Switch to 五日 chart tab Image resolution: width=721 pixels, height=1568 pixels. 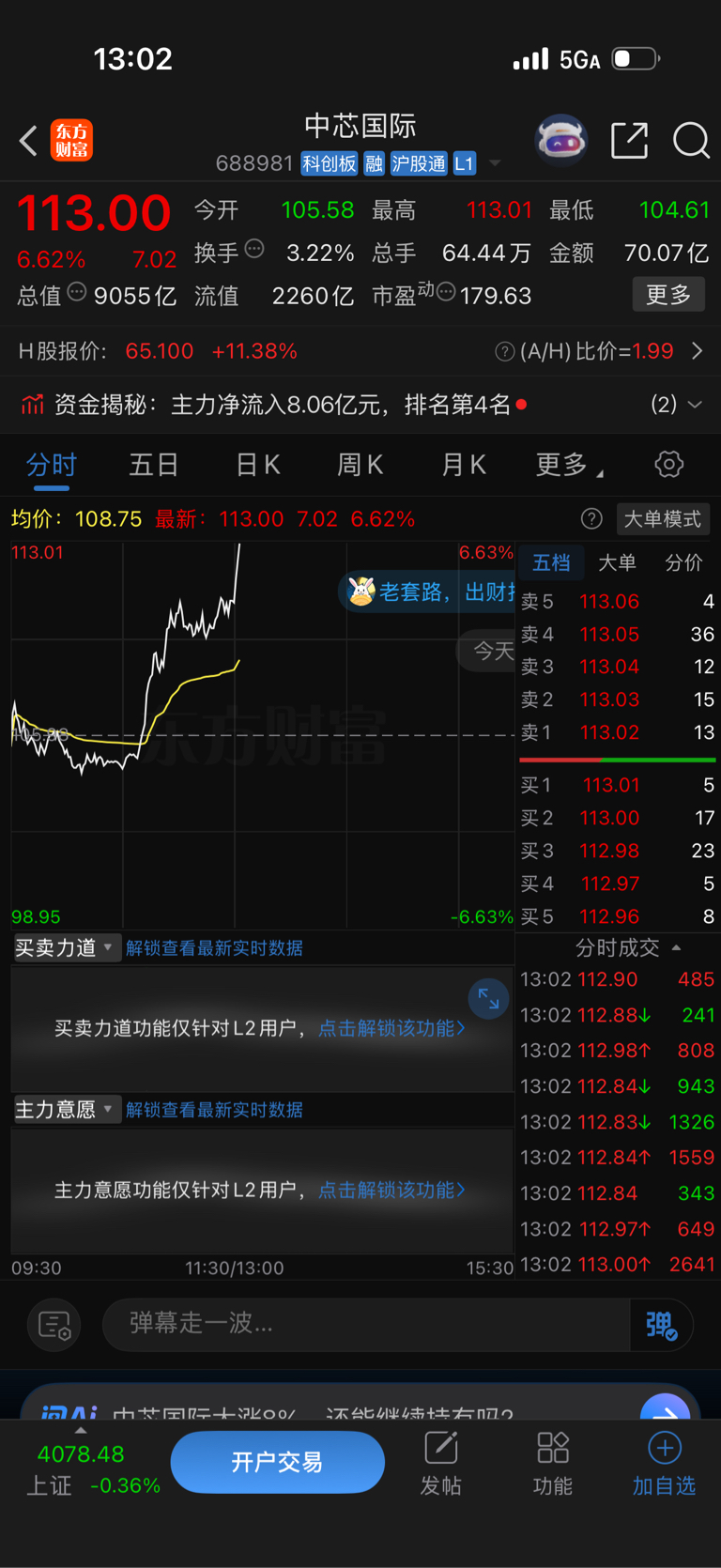tap(154, 465)
